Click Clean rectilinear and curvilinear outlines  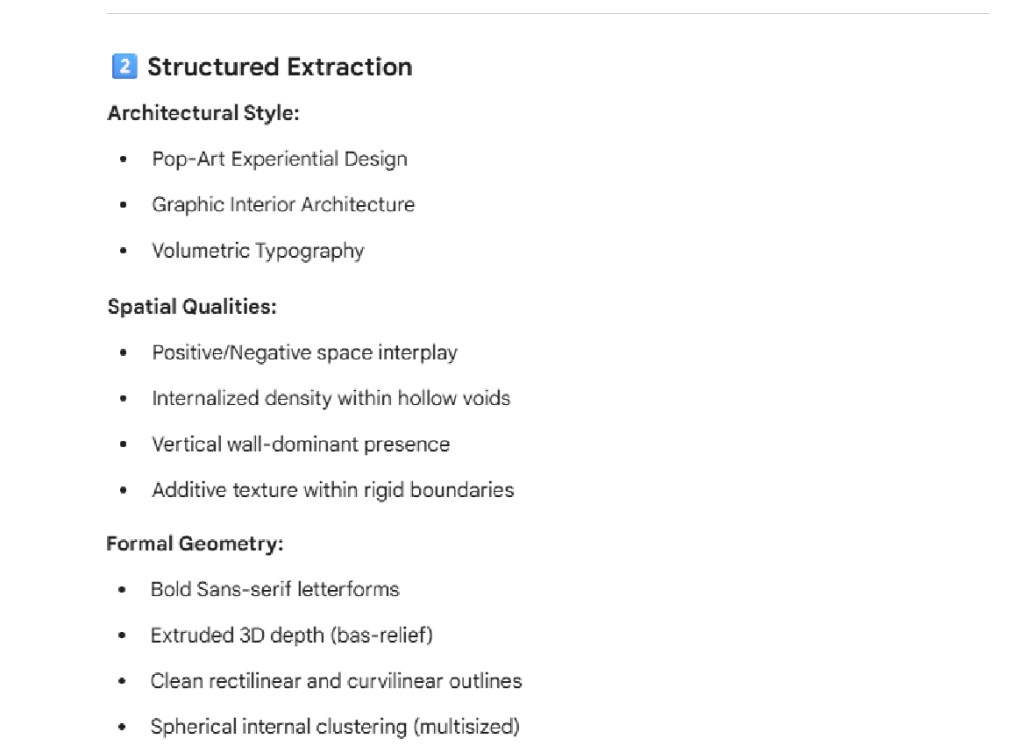pyautogui.click(x=336, y=682)
